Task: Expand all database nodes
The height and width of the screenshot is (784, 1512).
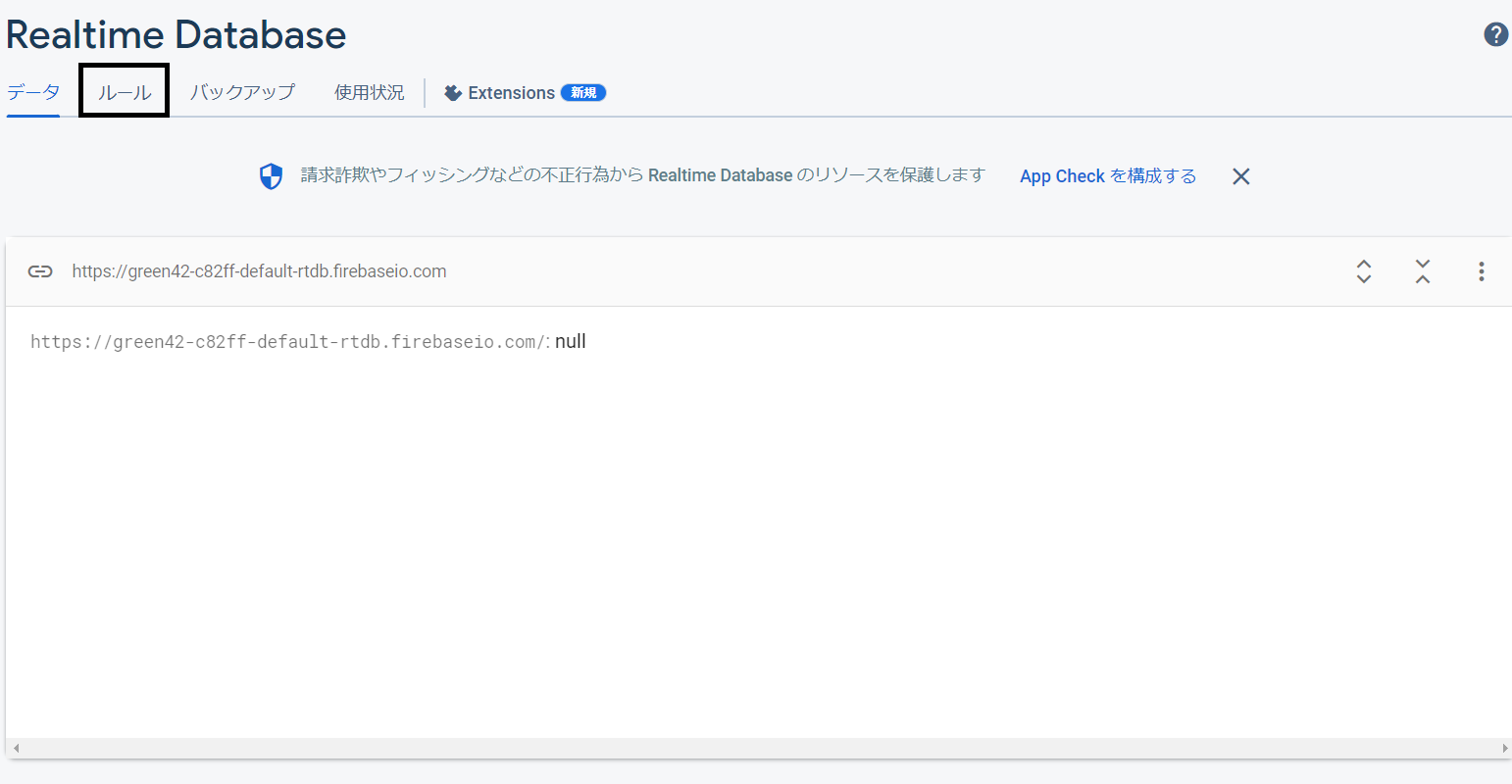Action: 1364,271
